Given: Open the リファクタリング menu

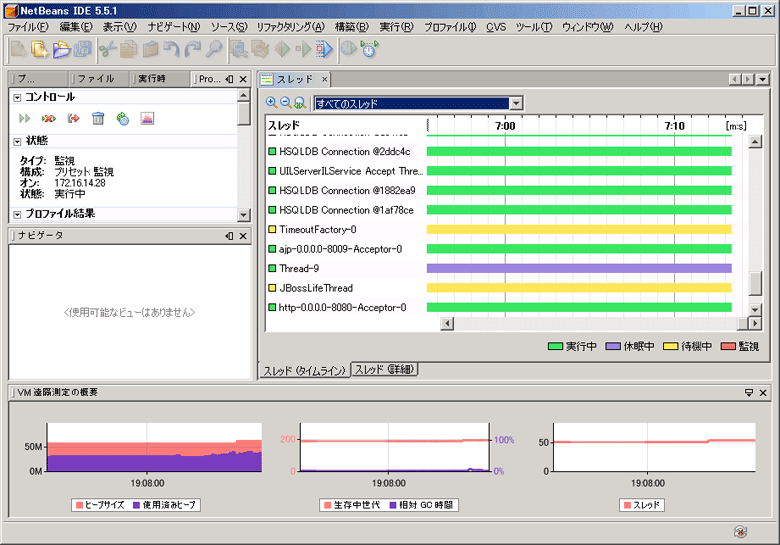Looking at the screenshot, I should pos(290,27).
